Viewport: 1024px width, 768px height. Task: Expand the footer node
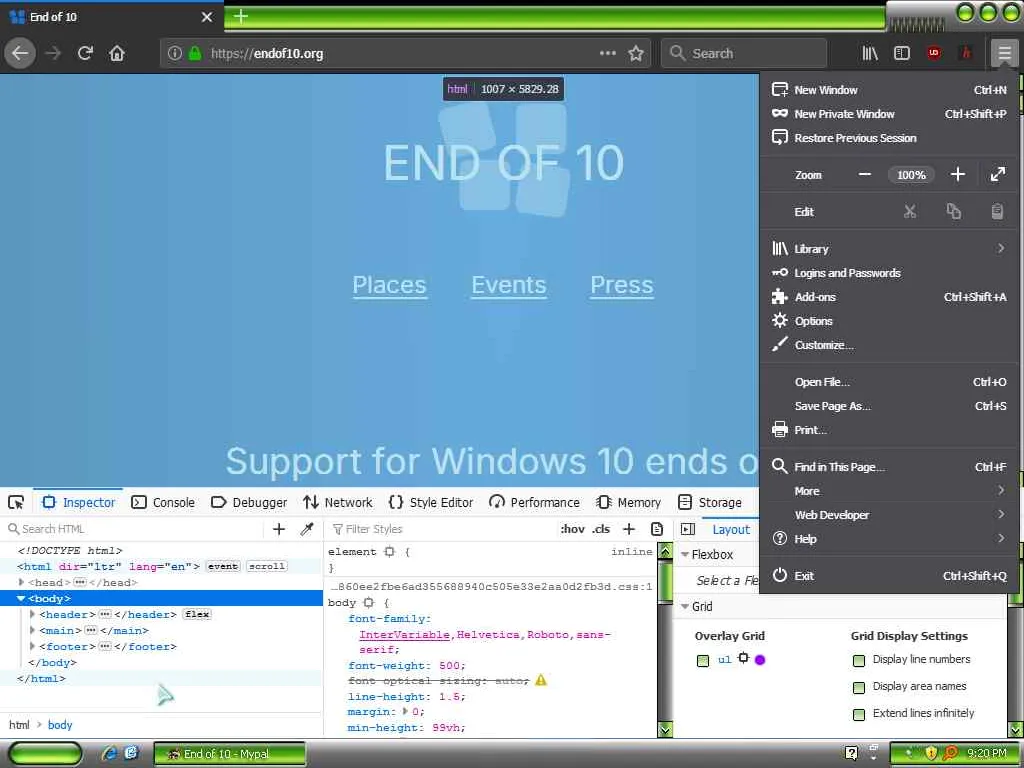point(32,646)
